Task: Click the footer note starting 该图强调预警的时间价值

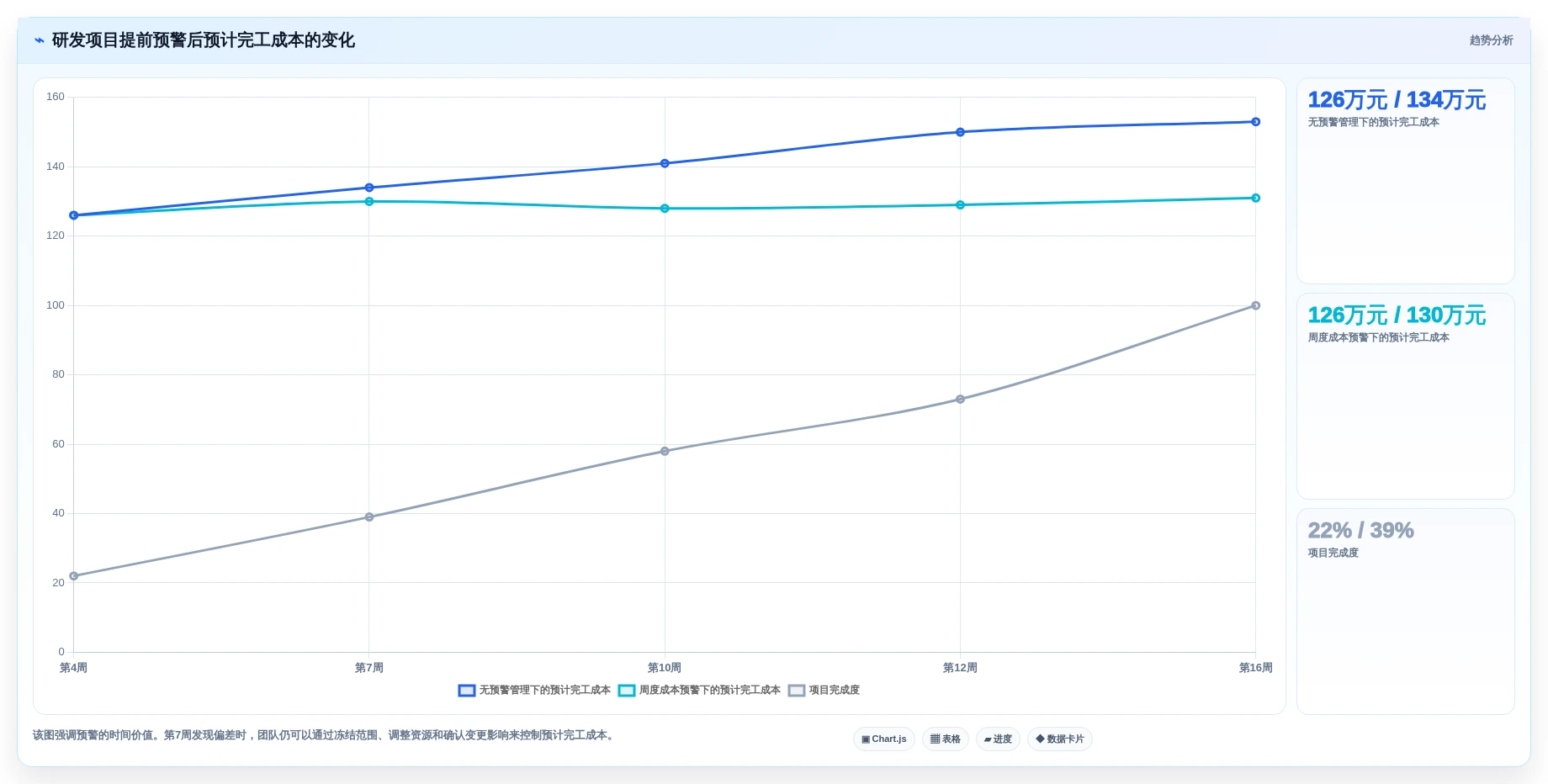Action: [325, 735]
